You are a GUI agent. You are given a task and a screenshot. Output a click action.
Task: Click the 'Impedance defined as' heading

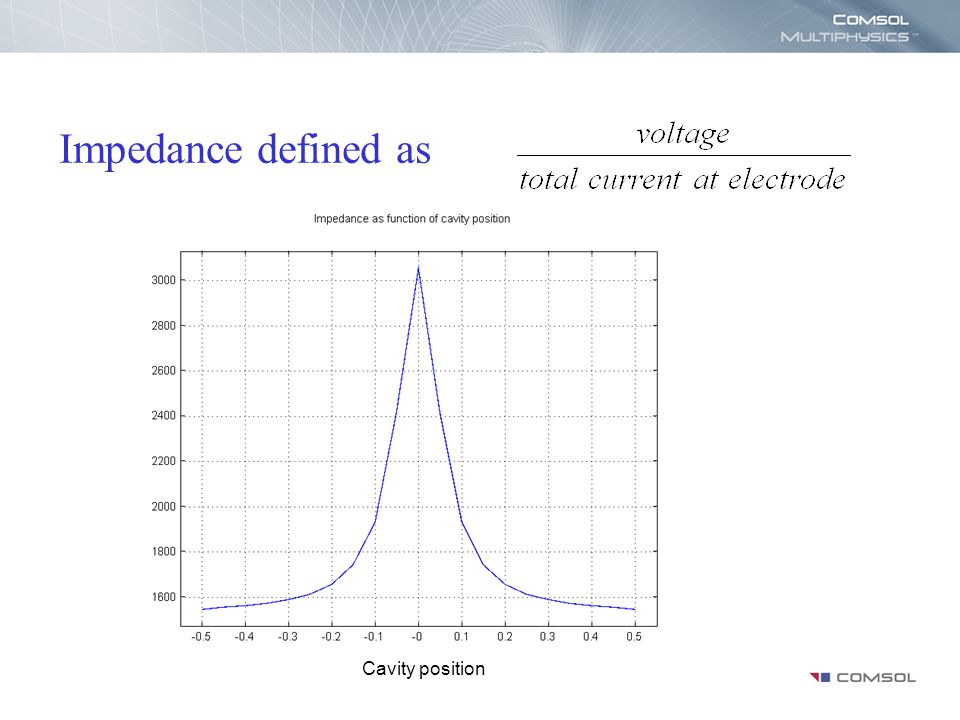245,150
